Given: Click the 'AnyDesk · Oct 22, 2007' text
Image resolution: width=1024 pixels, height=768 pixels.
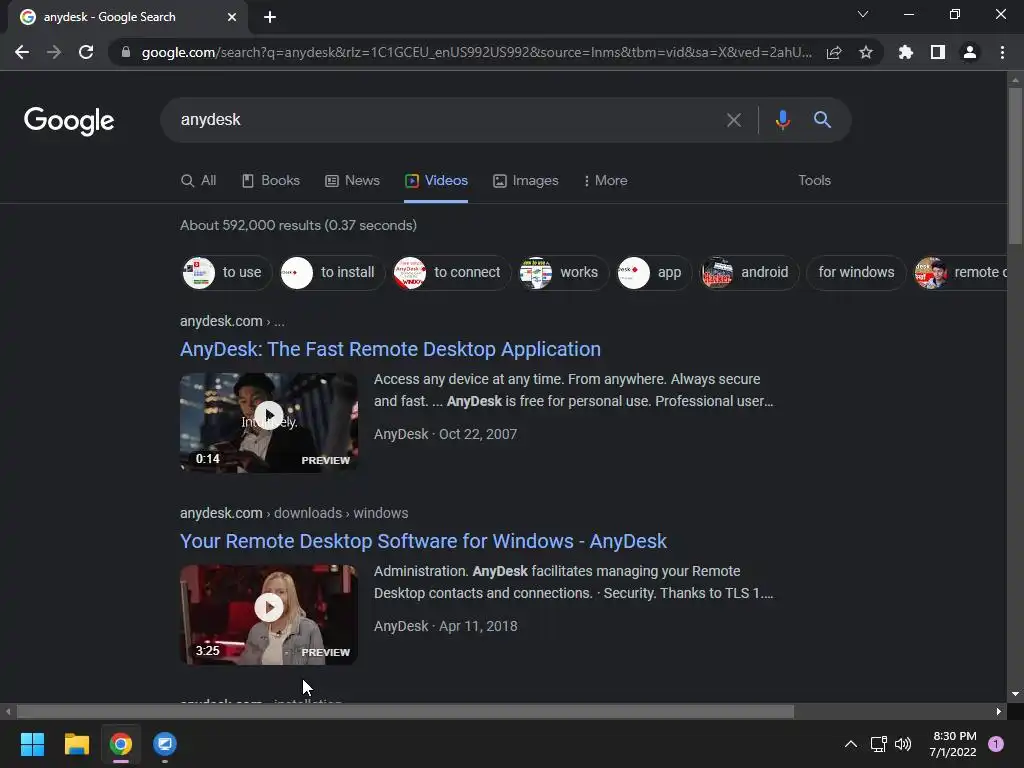Looking at the screenshot, I should pyautogui.click(x=445, y=434).
